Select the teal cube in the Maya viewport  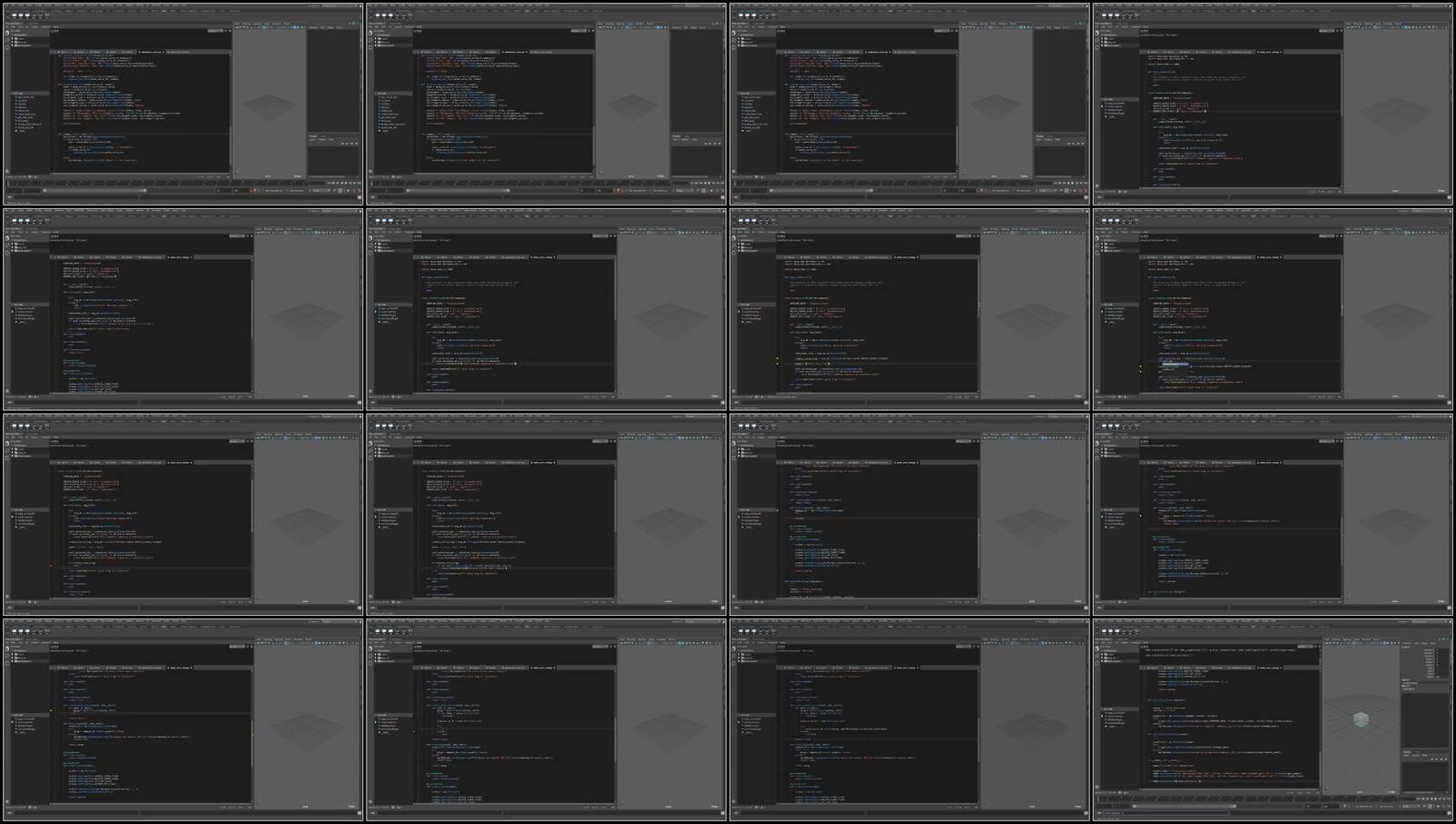(1361, 719)
